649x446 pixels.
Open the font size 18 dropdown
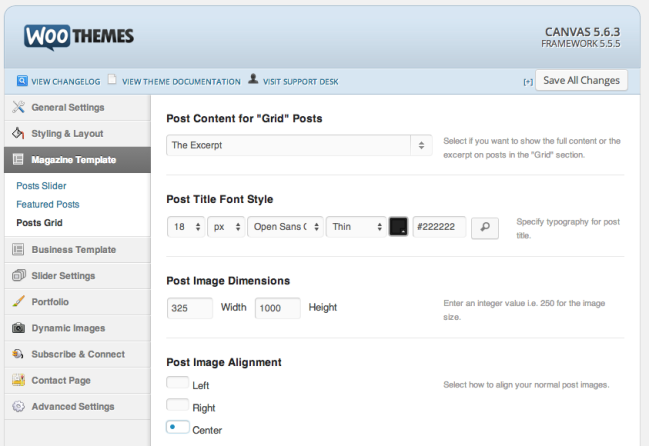click(x=186, y=227)
